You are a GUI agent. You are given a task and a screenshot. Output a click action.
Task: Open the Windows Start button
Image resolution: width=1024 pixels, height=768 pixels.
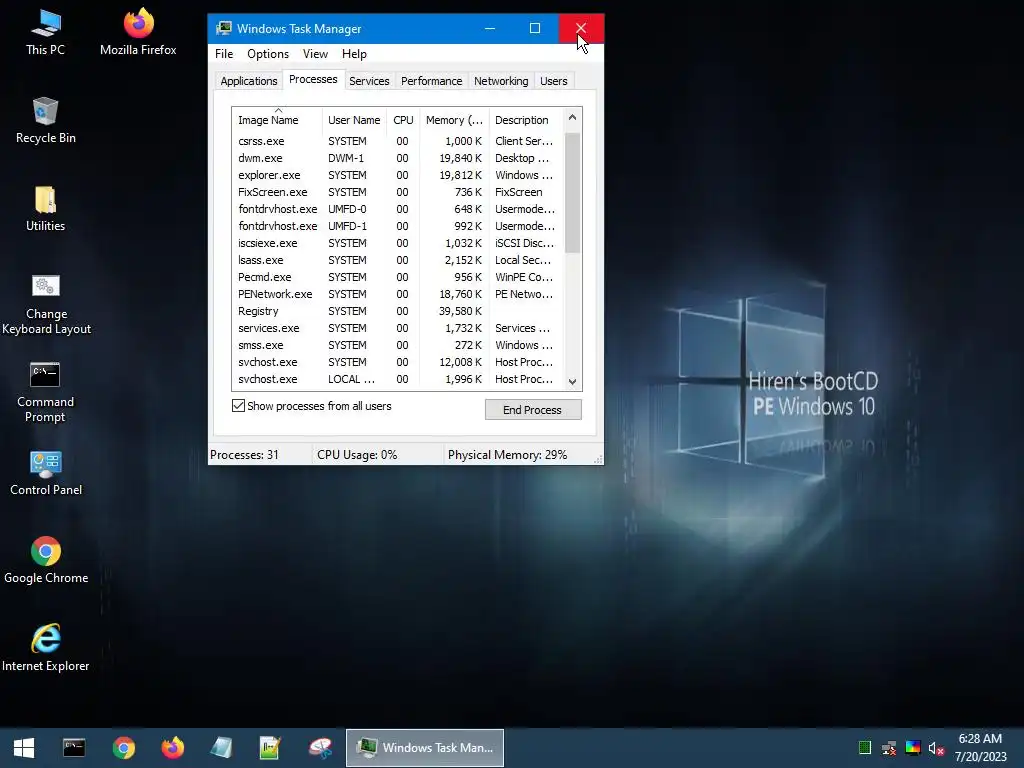[x=24, y=748]
